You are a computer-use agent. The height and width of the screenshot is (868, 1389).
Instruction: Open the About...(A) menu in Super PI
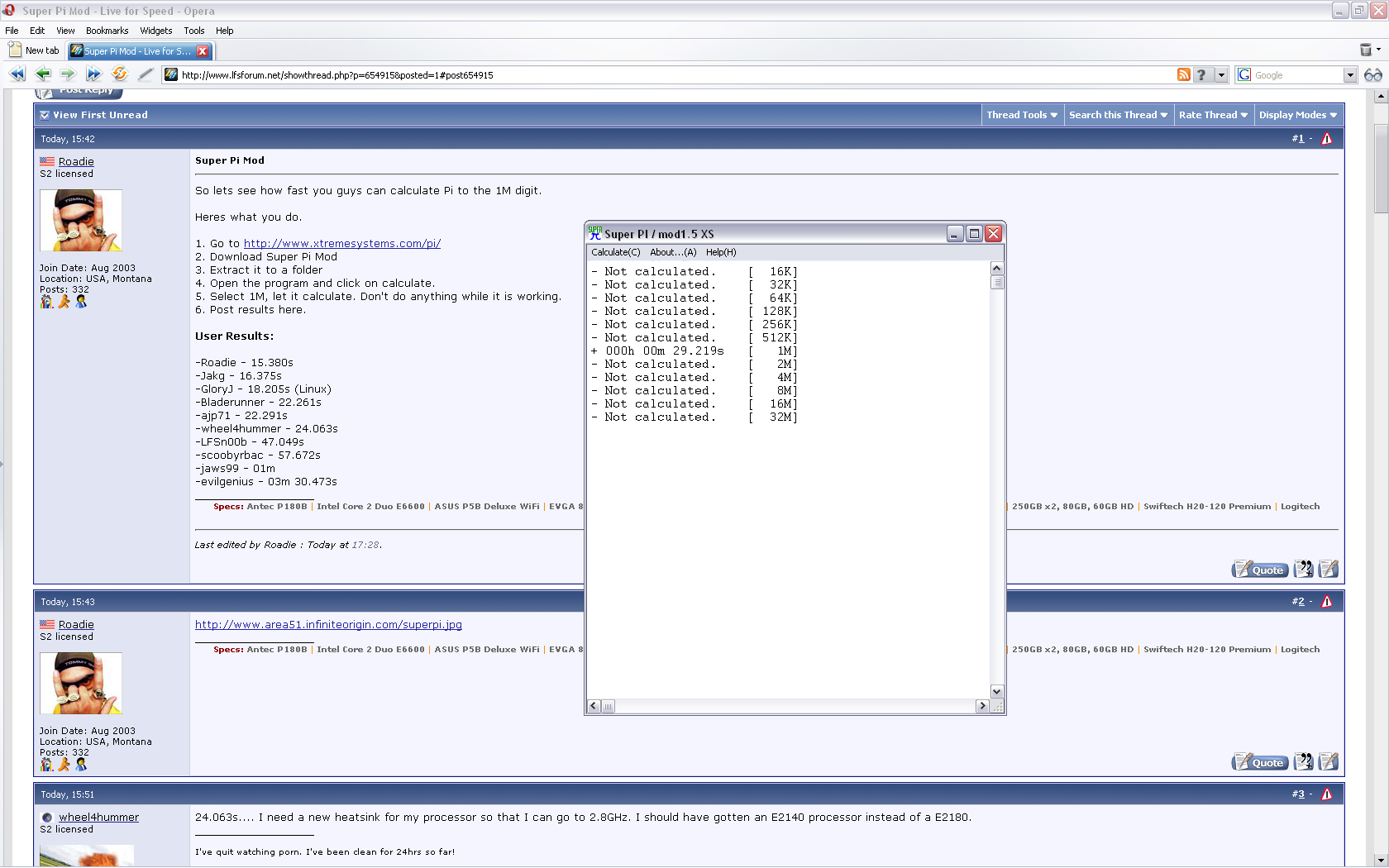(x=673, y=252)
